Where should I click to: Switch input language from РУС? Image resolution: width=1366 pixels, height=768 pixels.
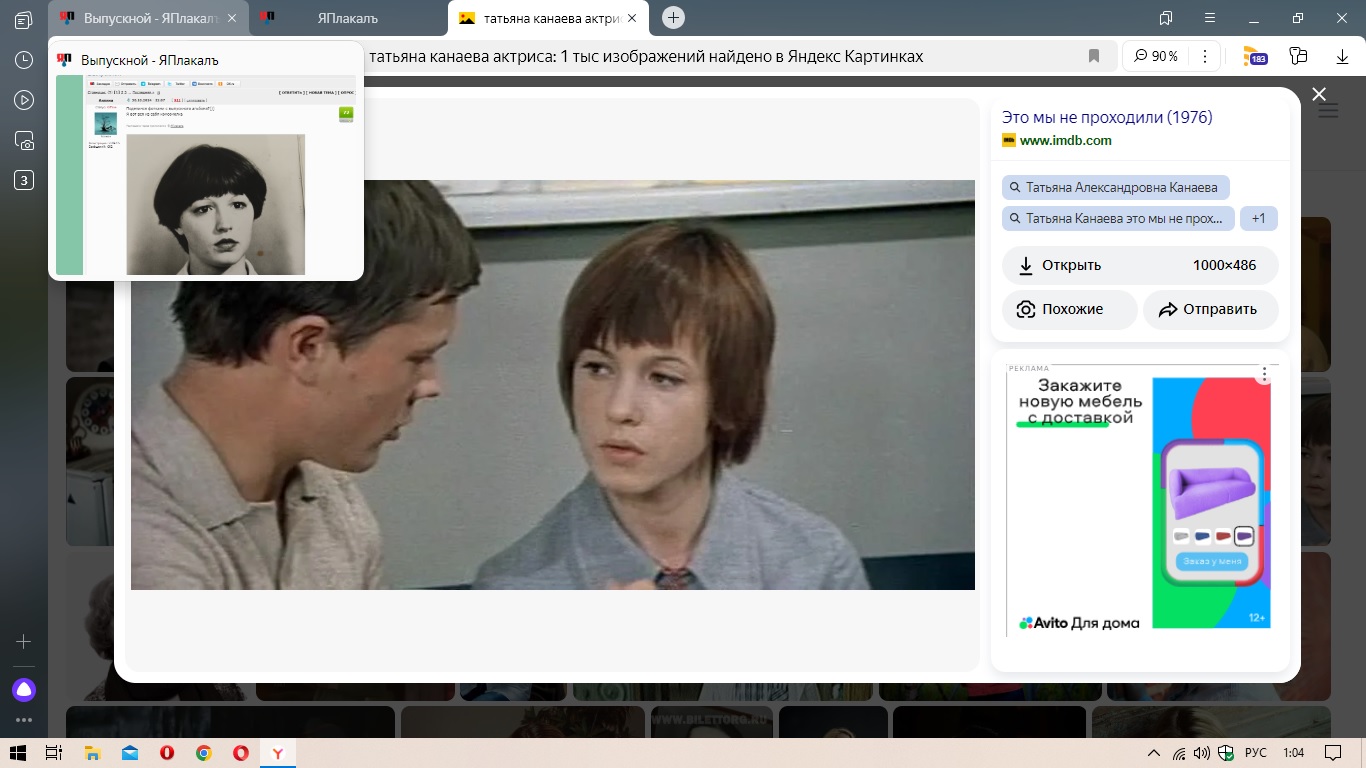(1255, 753)
